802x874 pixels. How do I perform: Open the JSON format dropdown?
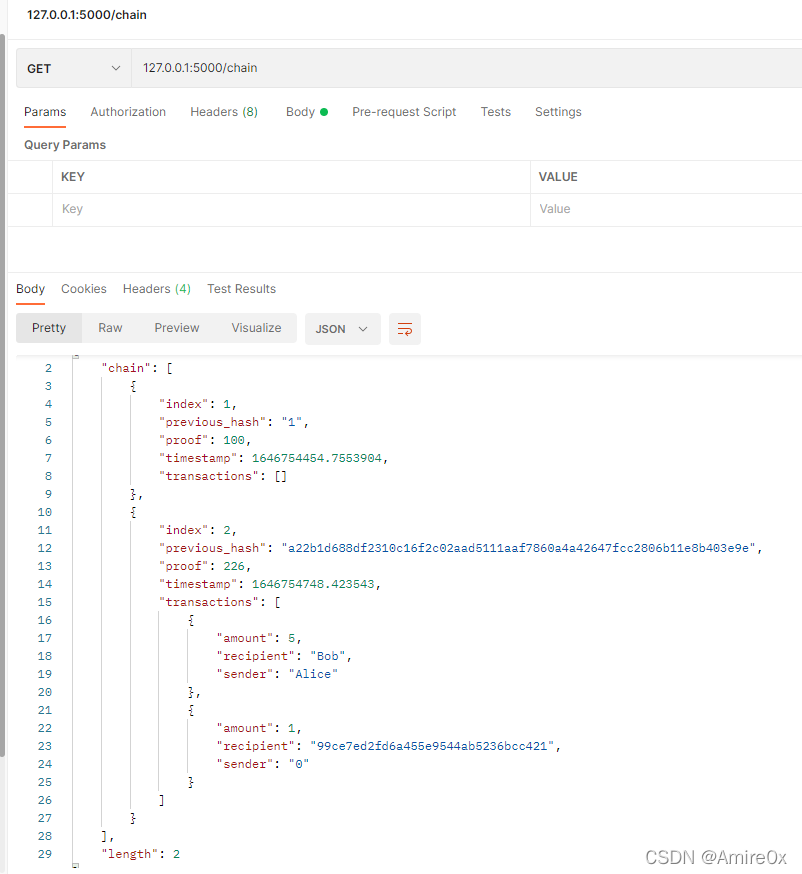point(342,329)
